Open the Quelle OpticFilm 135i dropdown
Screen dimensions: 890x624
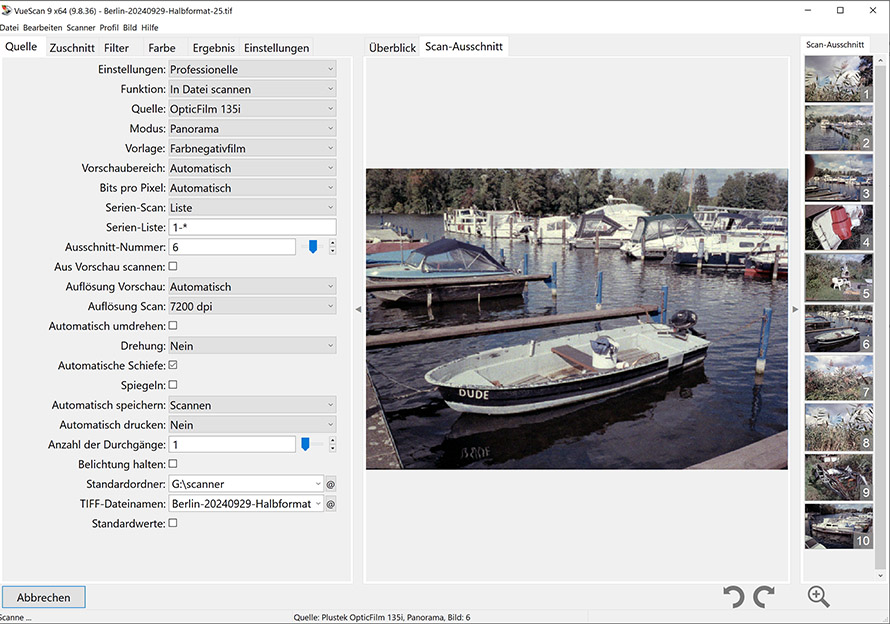pos(251,109)
